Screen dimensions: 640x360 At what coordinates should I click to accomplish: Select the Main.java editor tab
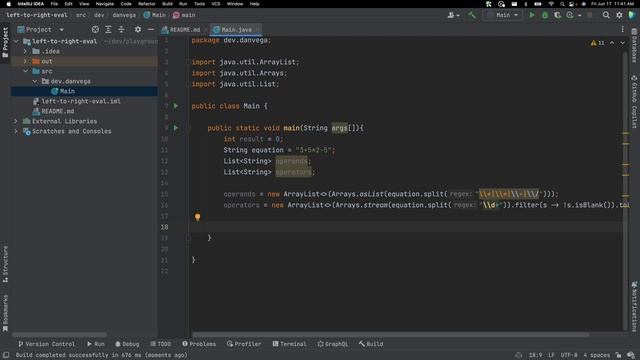tap(236, 29)
